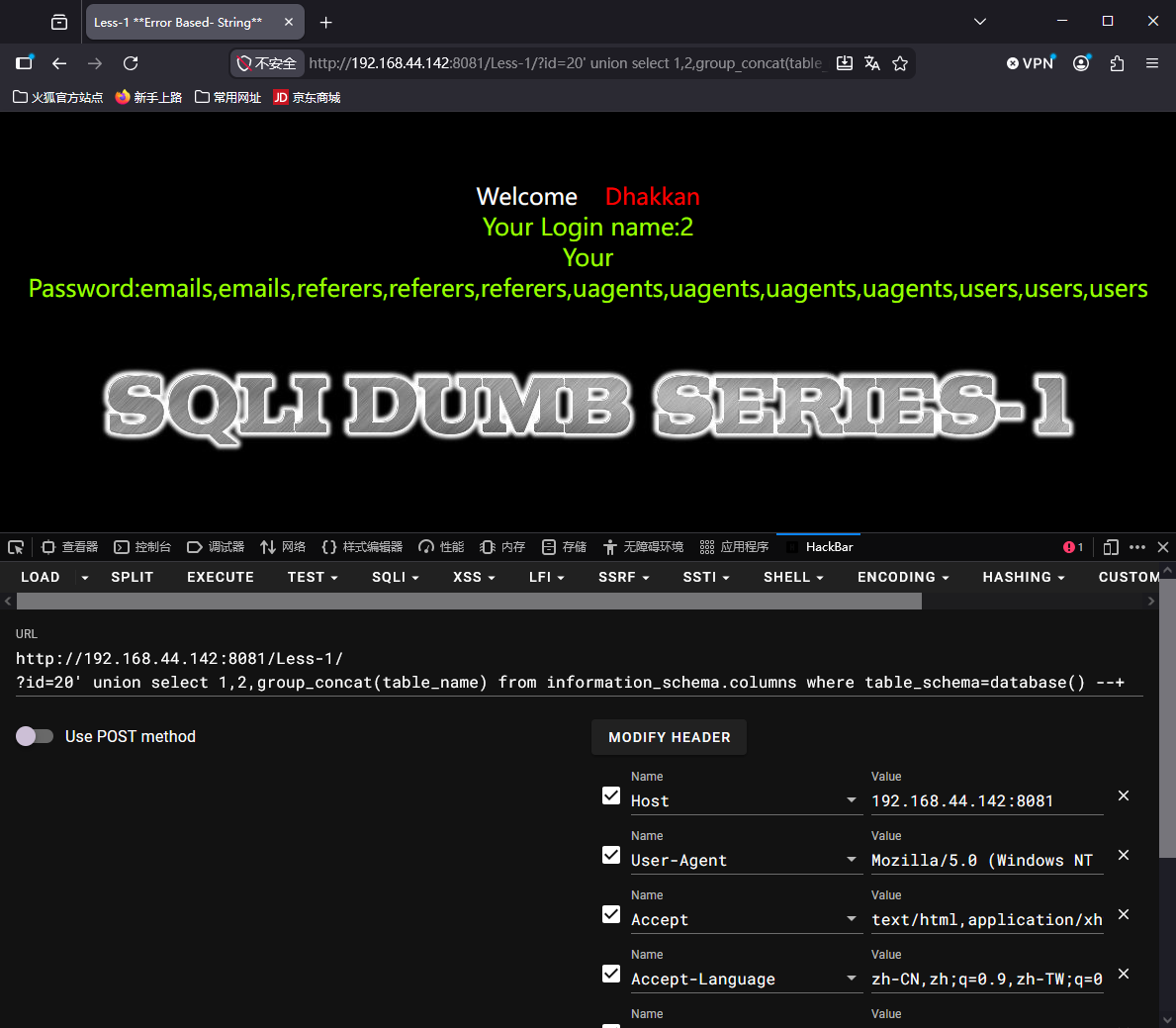This screenshot has height=1028, width=1176.
Task: Open the sidebar toggle icon left of back button
Action: [25, 63]
